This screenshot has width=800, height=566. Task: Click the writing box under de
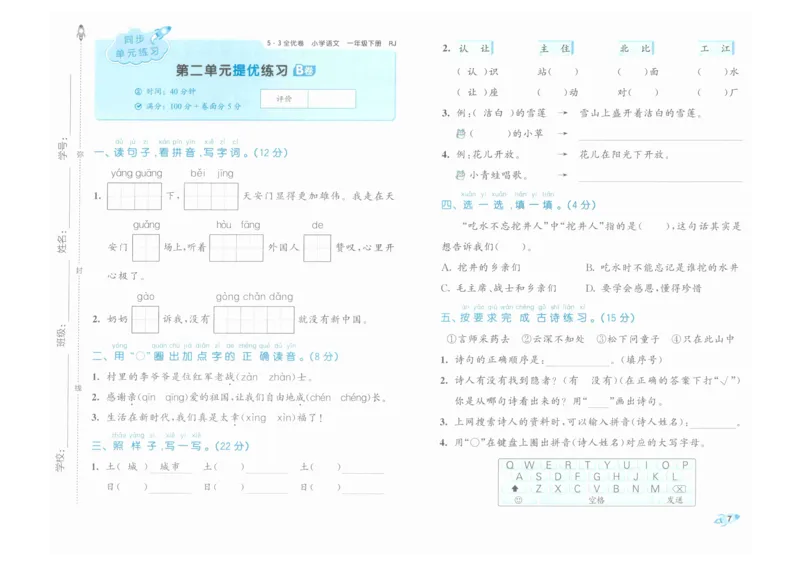[317, 248]
